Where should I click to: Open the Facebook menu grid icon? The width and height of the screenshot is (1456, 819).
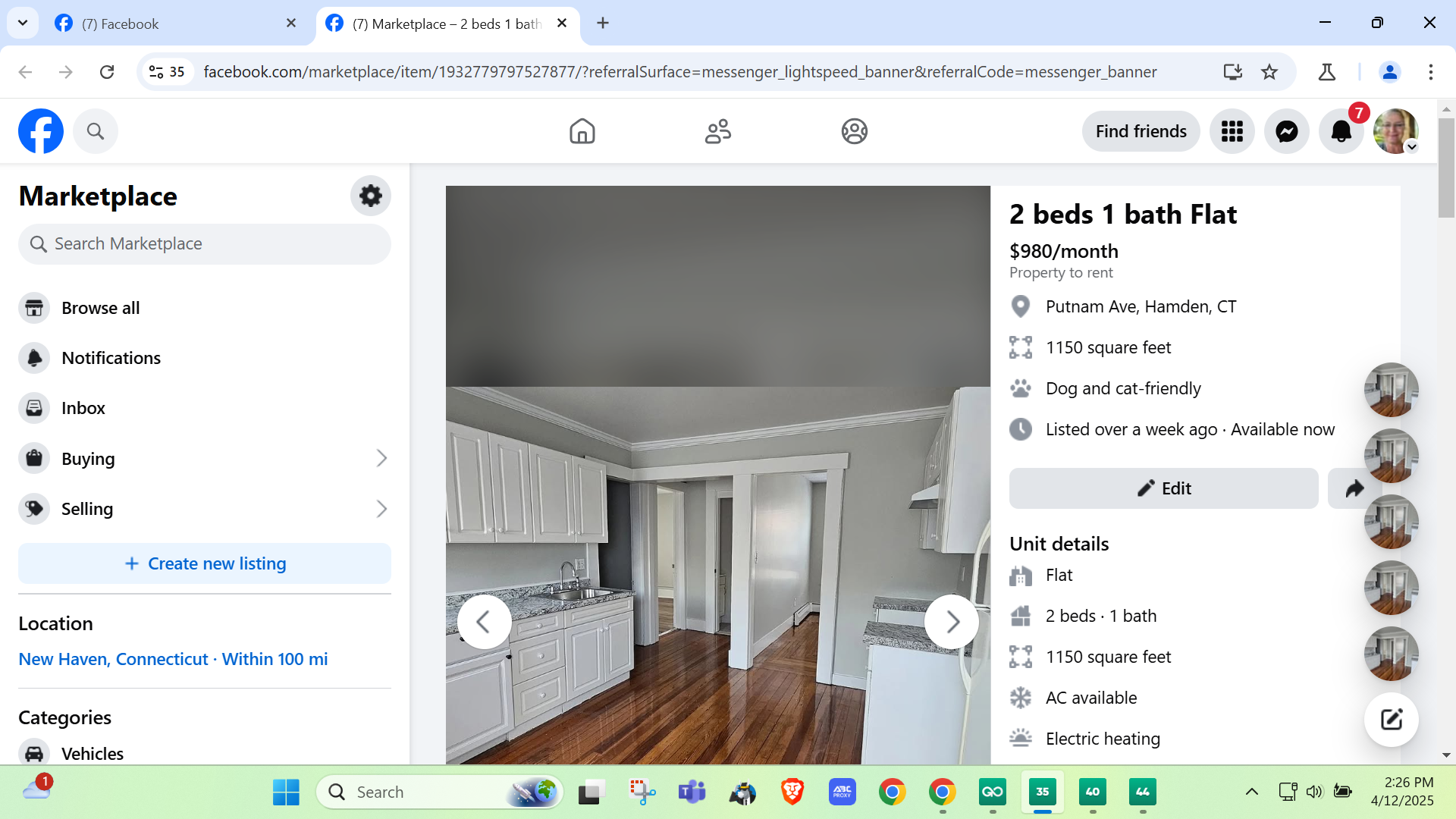click(1232, 131)
